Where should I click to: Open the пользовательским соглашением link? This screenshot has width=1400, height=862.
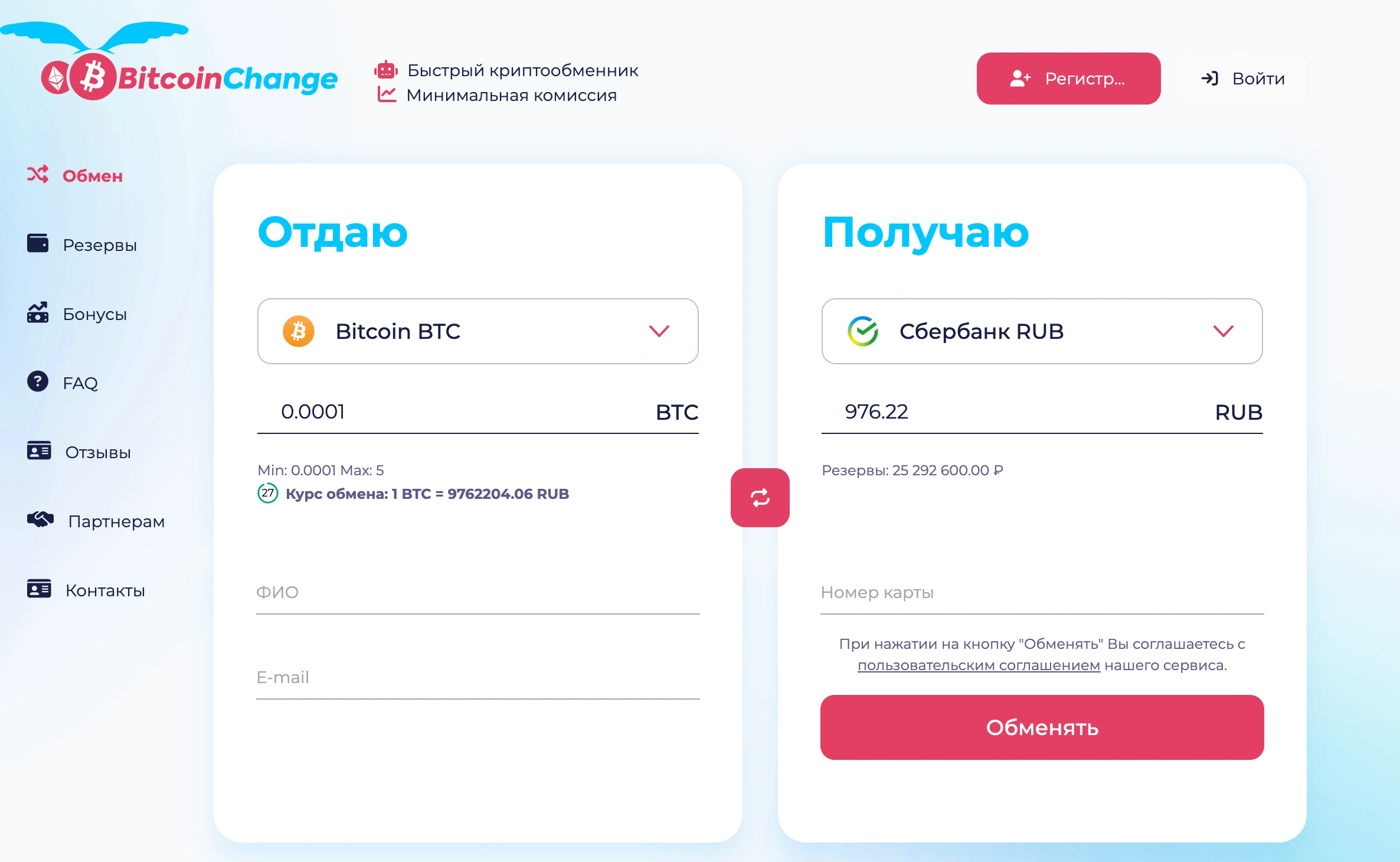979,665
